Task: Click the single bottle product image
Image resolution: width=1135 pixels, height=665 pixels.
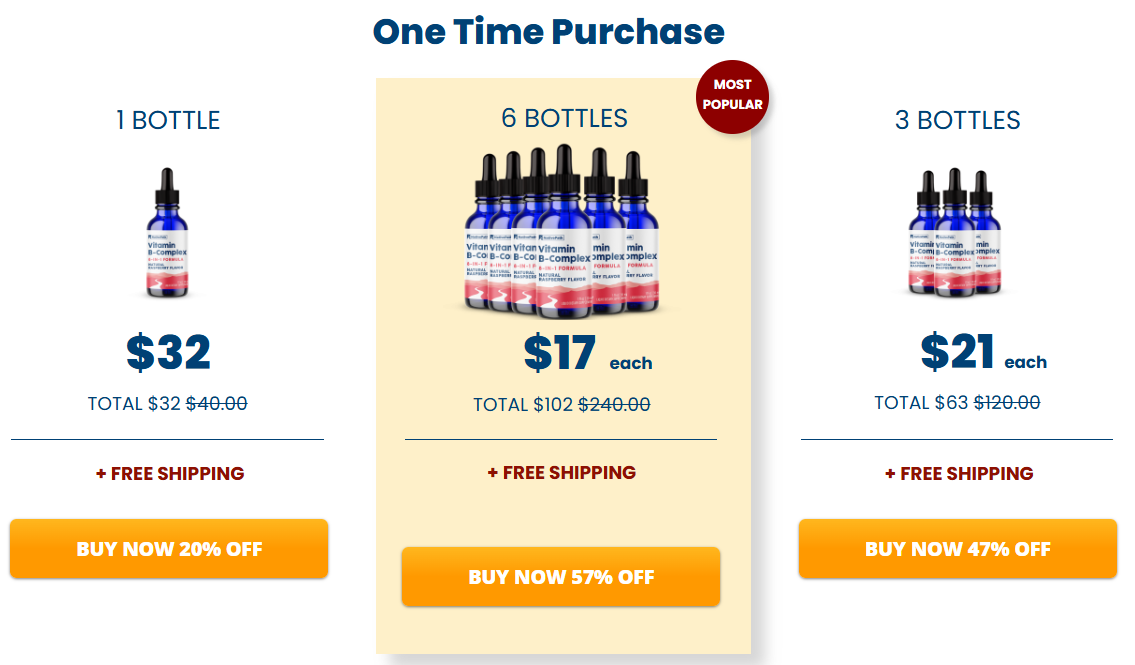Action: 168,235
